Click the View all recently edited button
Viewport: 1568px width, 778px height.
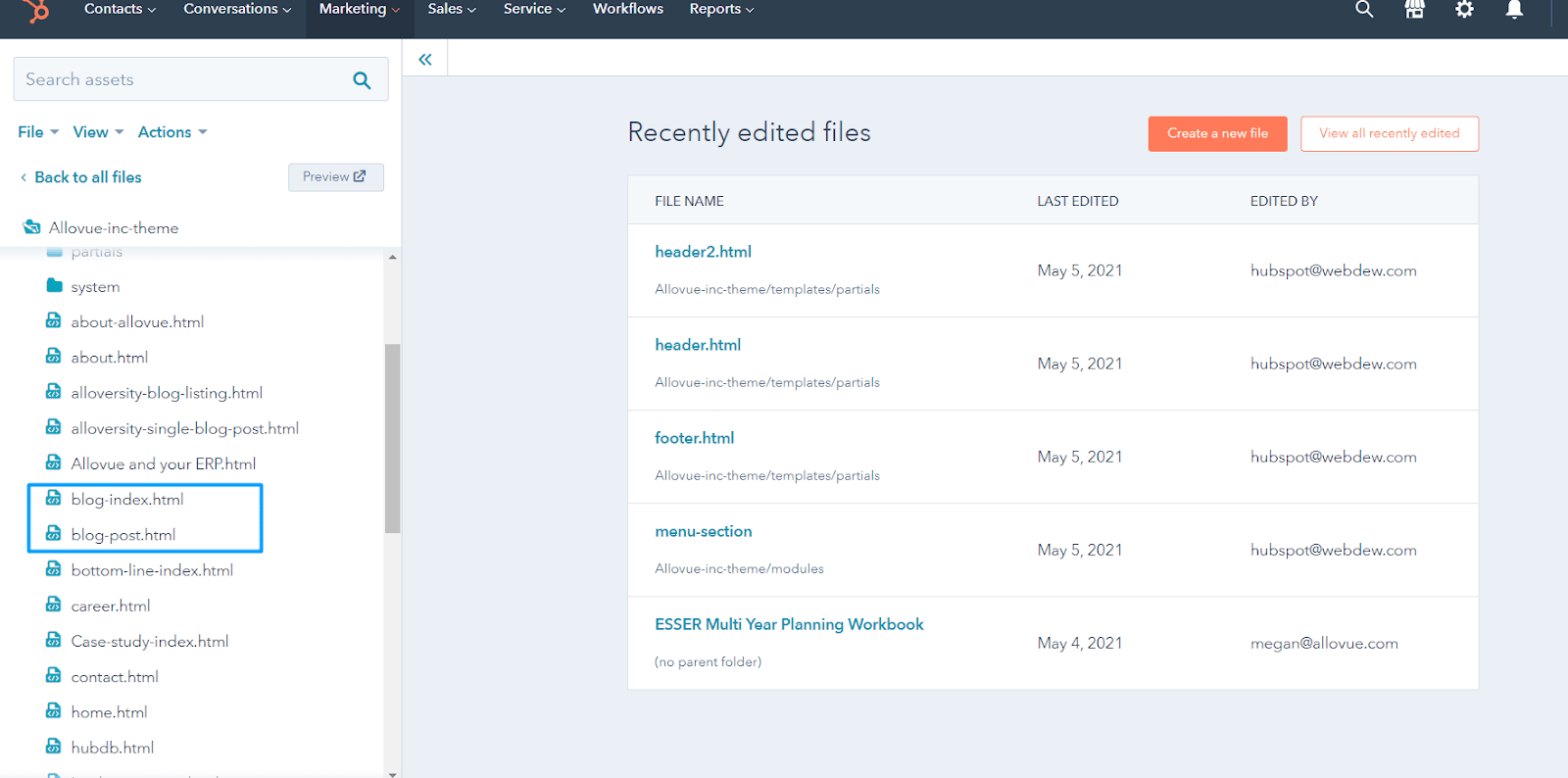[x=1390, y=133]
